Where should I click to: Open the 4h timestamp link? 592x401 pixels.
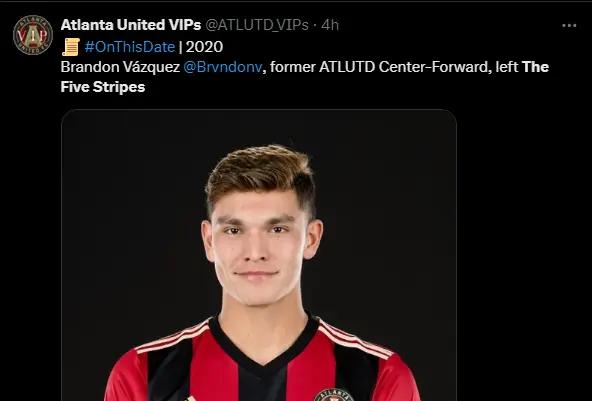pos(330,25)
